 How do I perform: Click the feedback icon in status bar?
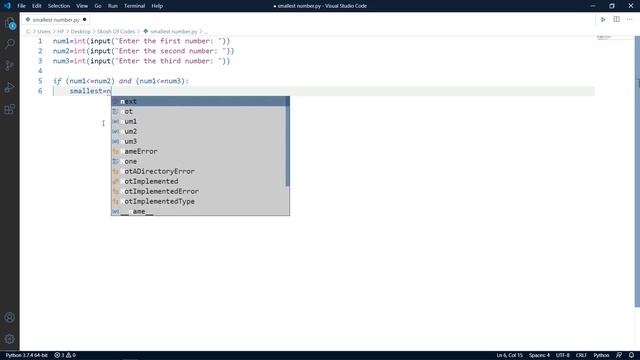pyautogui.click(x=619, y=355)
